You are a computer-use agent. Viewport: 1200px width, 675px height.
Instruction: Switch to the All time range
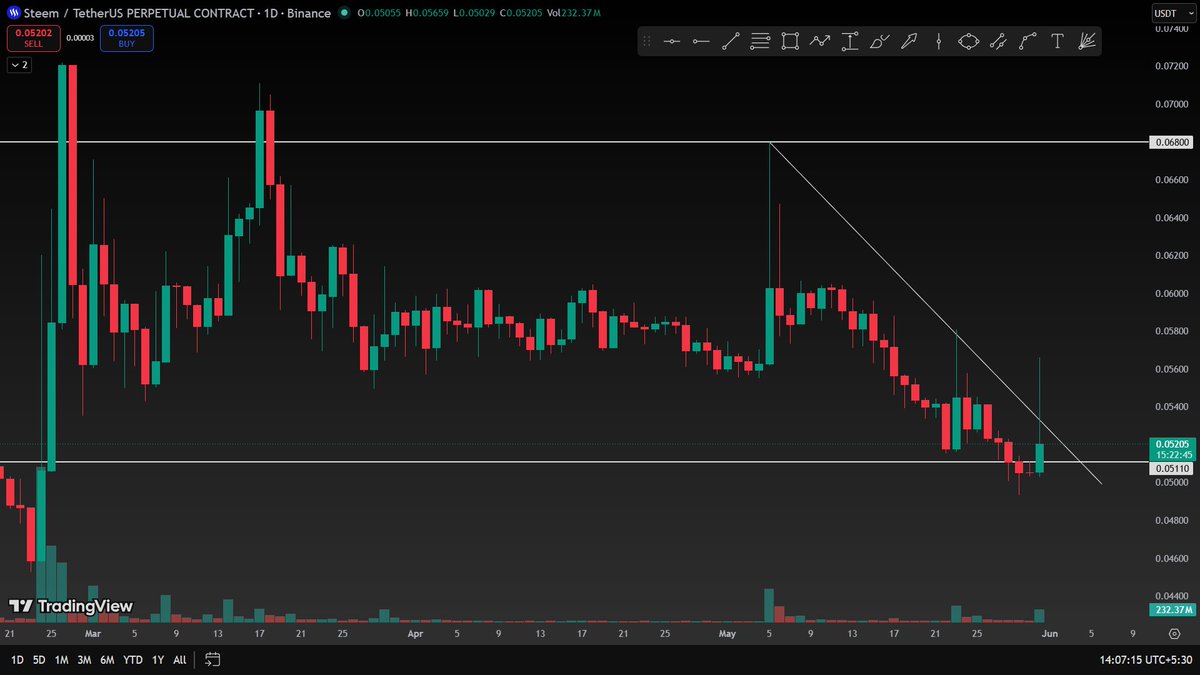(180, 659)
